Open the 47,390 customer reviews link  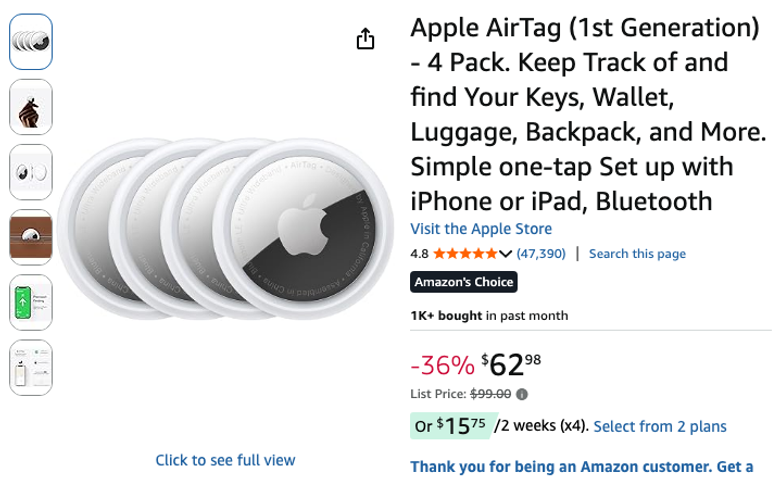pyautogui.click(x=541, y=254)
